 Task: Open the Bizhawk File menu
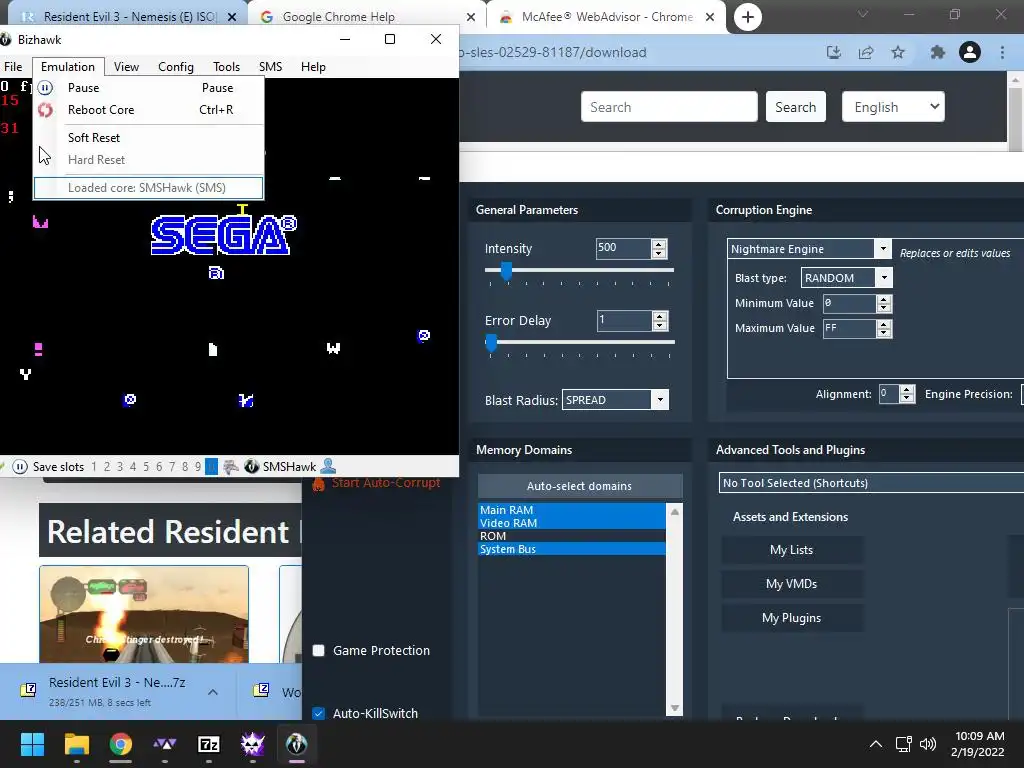13,67
